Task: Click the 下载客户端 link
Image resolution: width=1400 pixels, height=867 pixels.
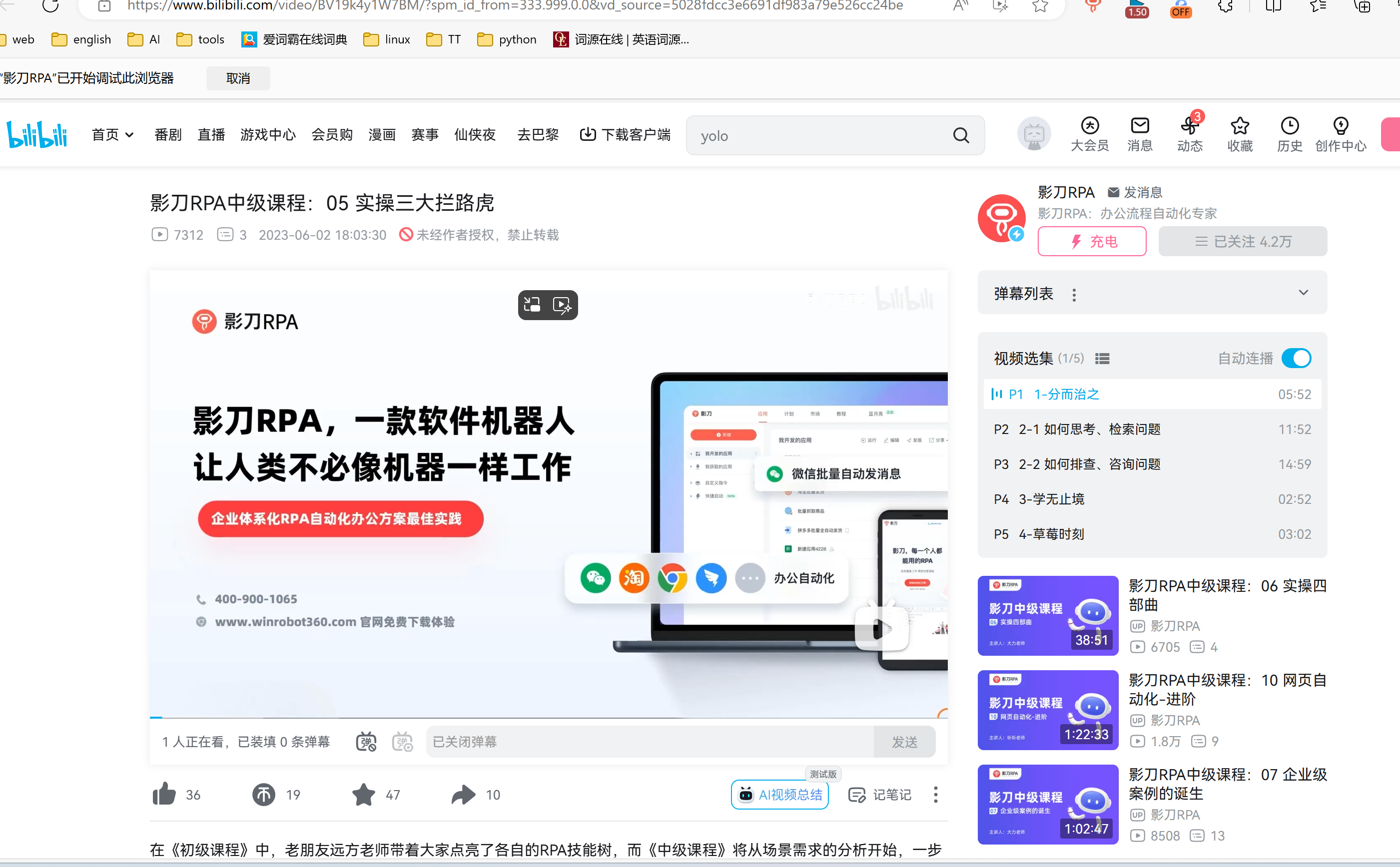Action: click(625, 135)
